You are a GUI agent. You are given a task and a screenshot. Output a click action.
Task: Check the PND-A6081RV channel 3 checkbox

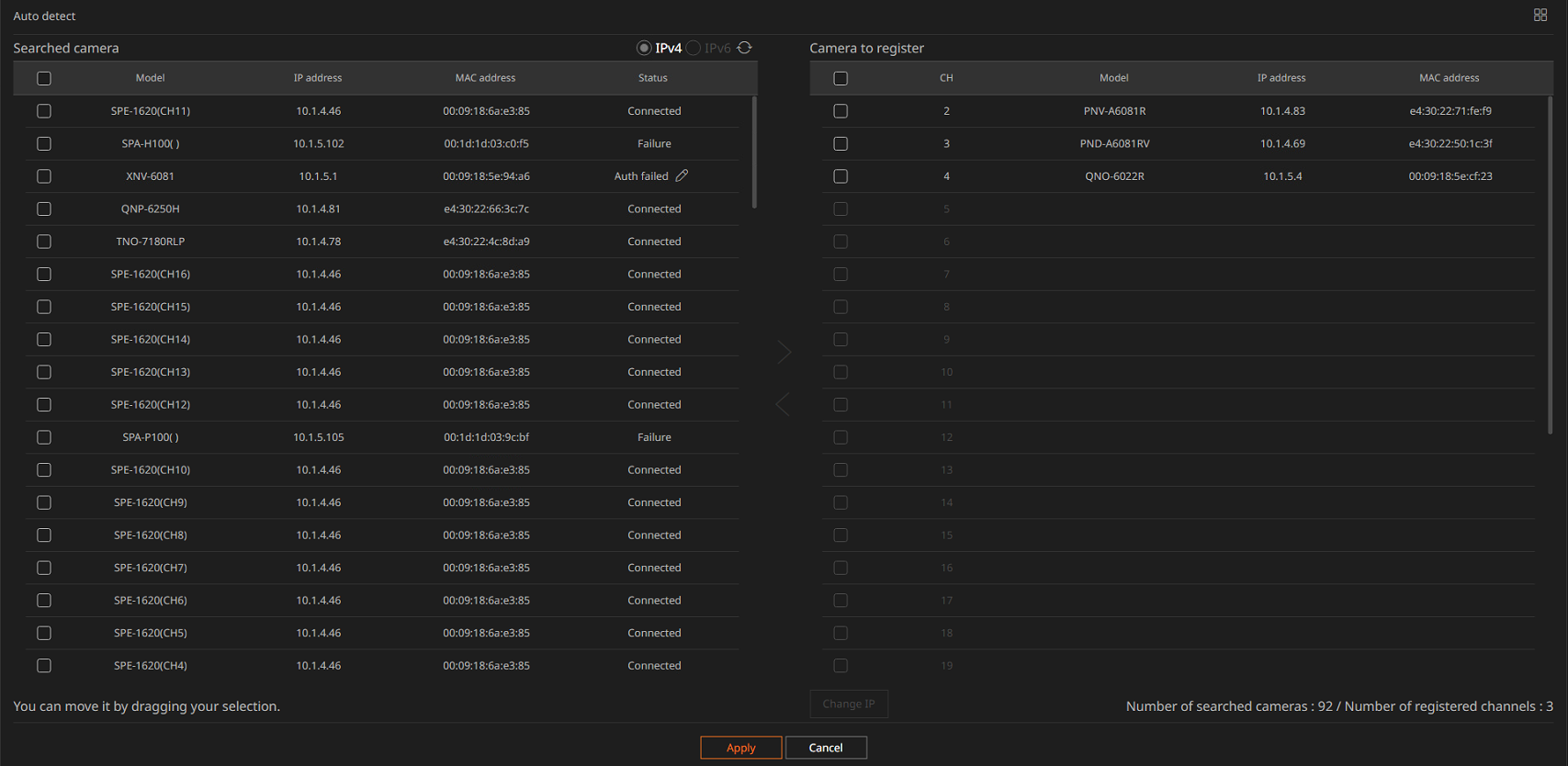pos(840,143)
